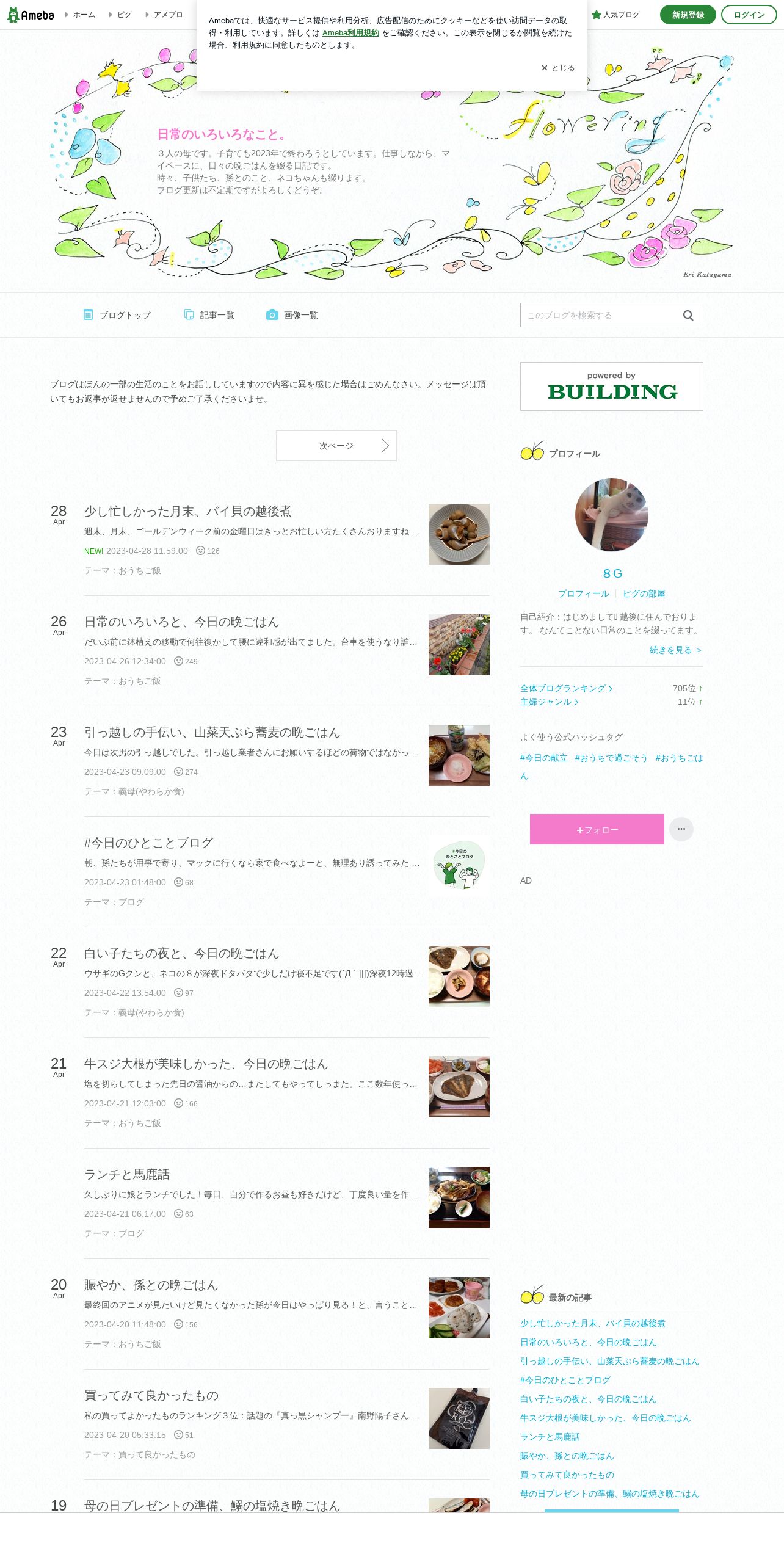
Task: Click the pink フォロー button
Action: 597,829
